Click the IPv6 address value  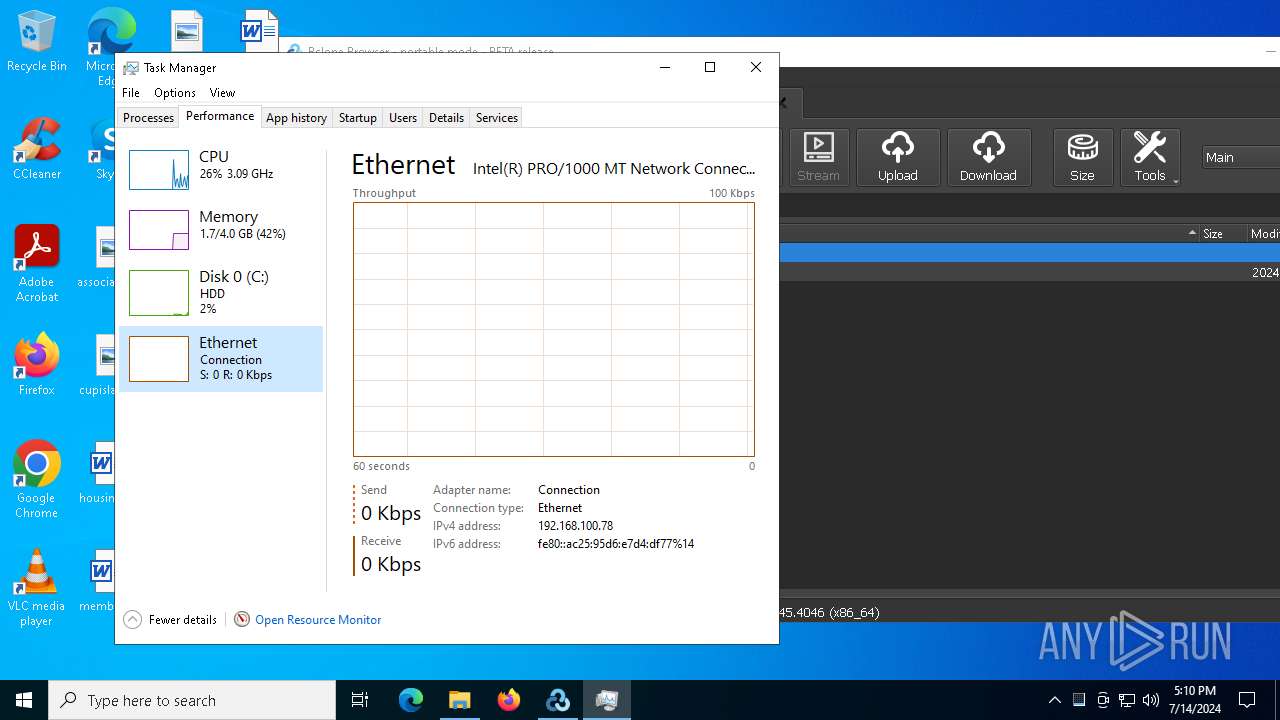(x=615, y=544)
